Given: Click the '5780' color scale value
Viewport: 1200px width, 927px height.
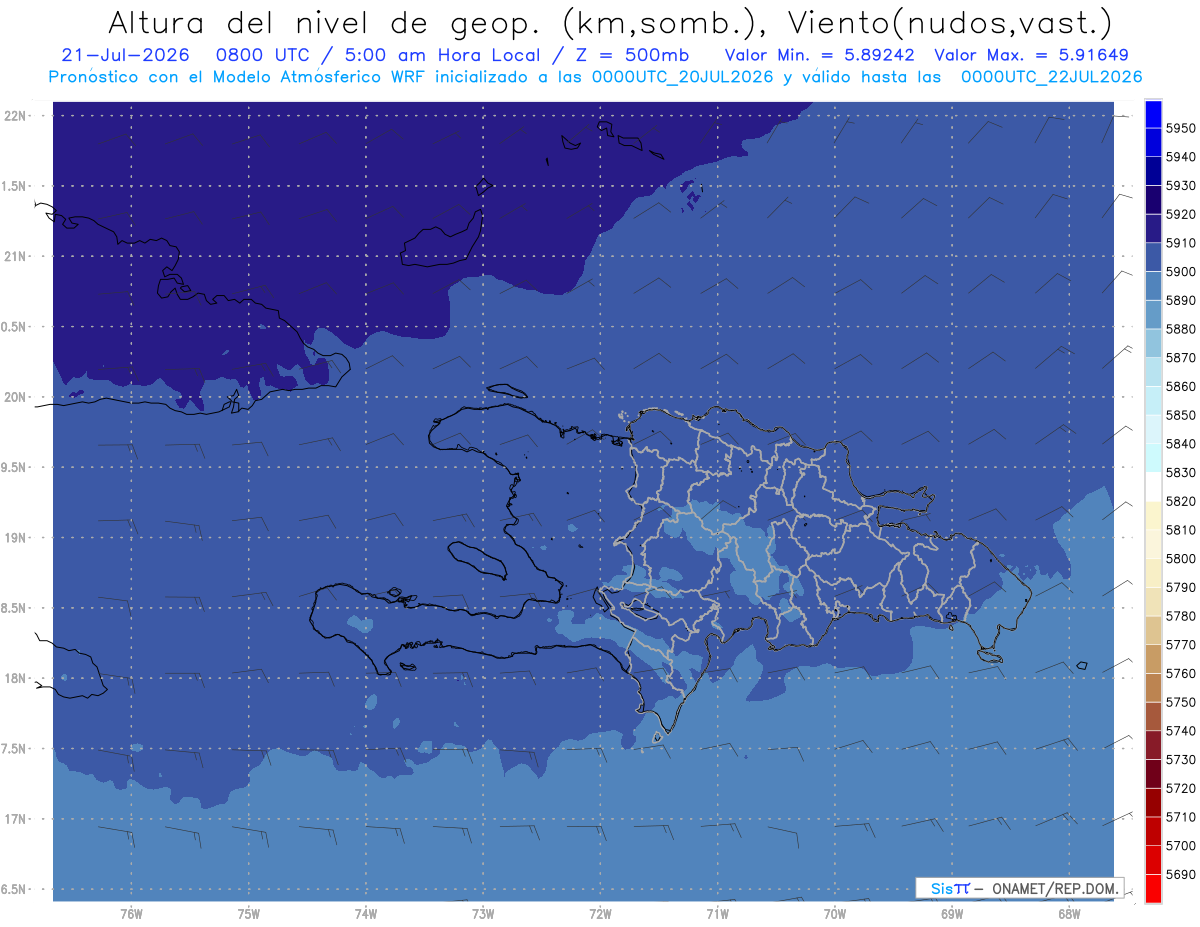Looking at the screenshot, I should click(x=1180, y=616).
